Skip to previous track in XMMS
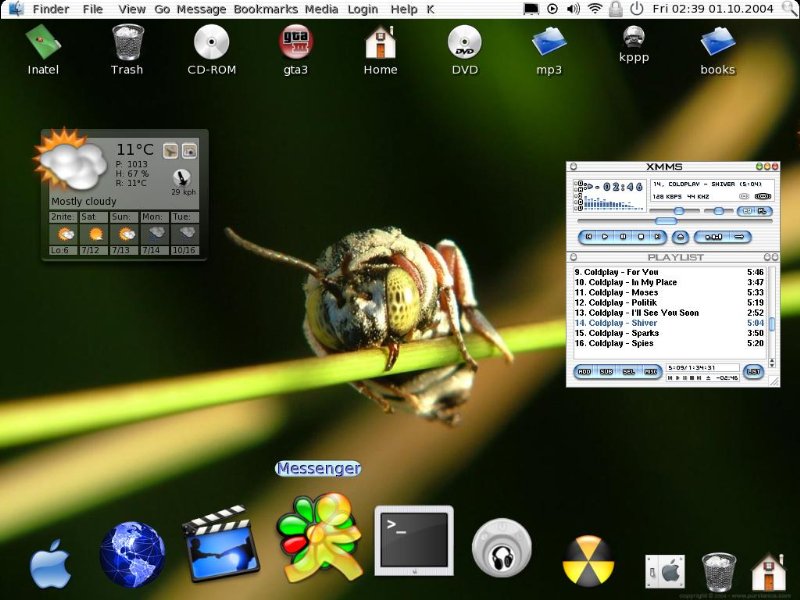This screenshot has width=800, height=600. [x=588, y=237]
